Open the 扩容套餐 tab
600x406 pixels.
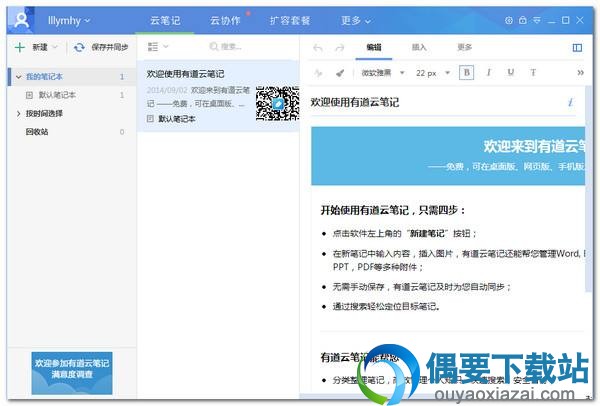(290, 21)
